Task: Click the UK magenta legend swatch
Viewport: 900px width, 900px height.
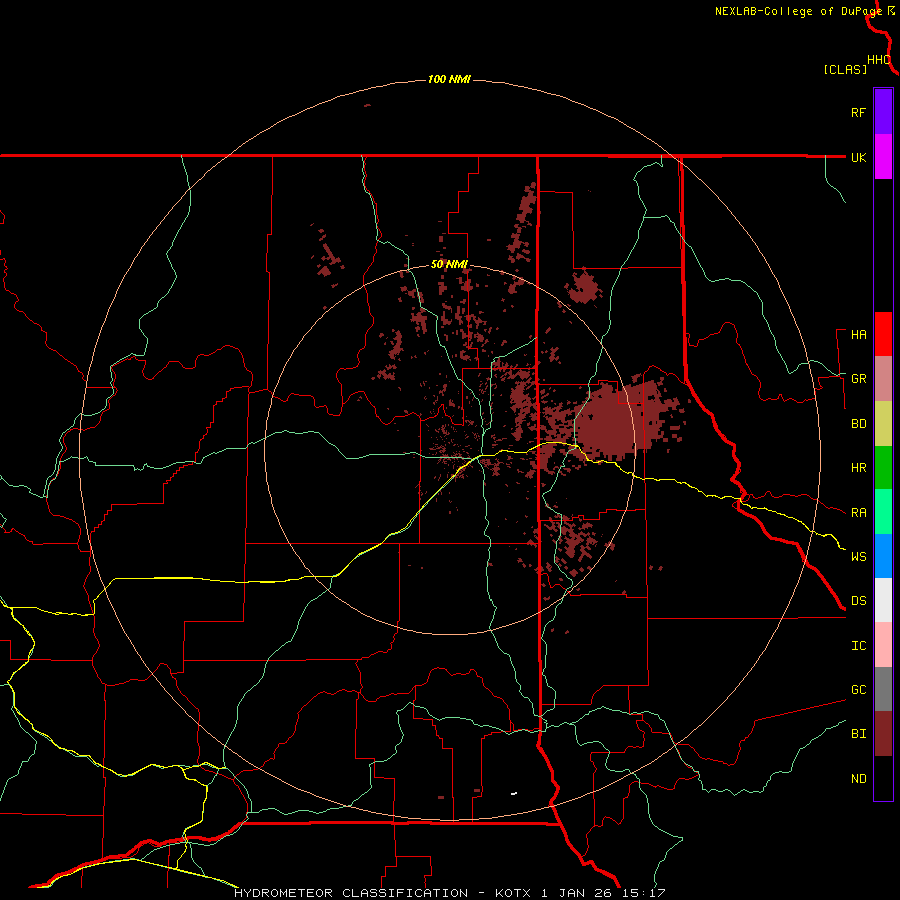Action: point(883,157)
